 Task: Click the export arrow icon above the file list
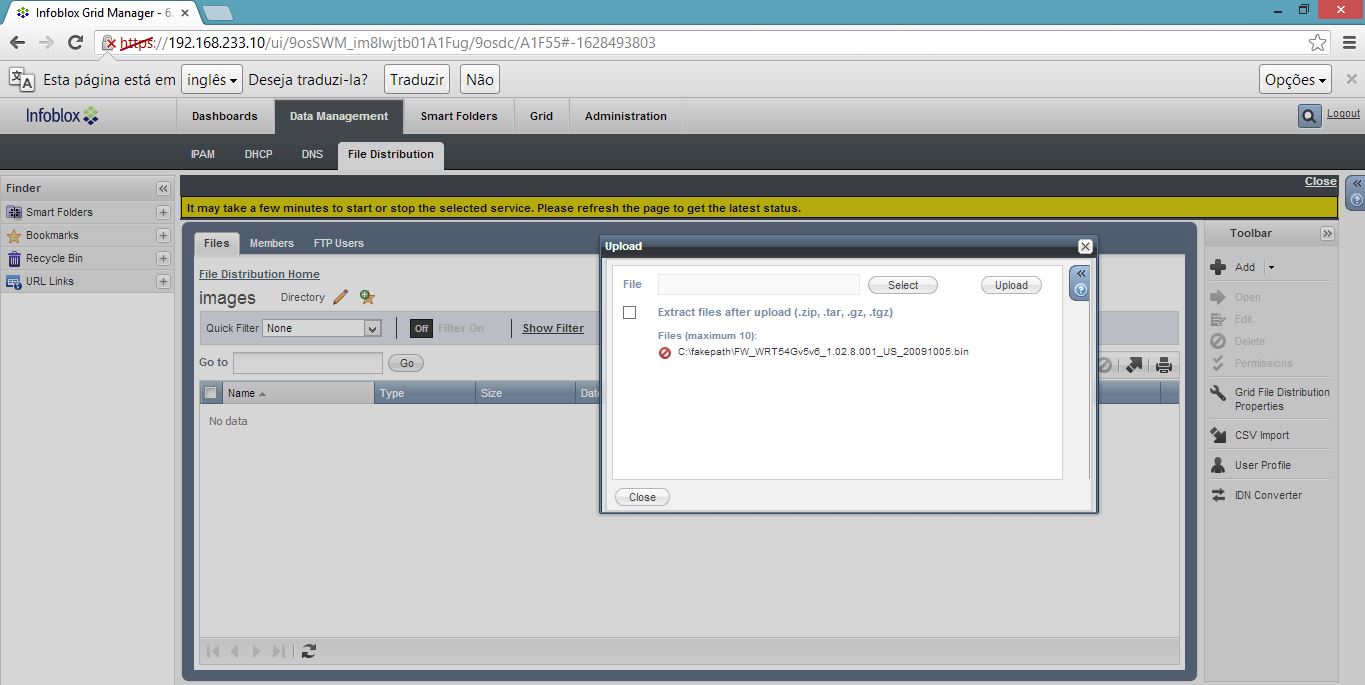1135,365
